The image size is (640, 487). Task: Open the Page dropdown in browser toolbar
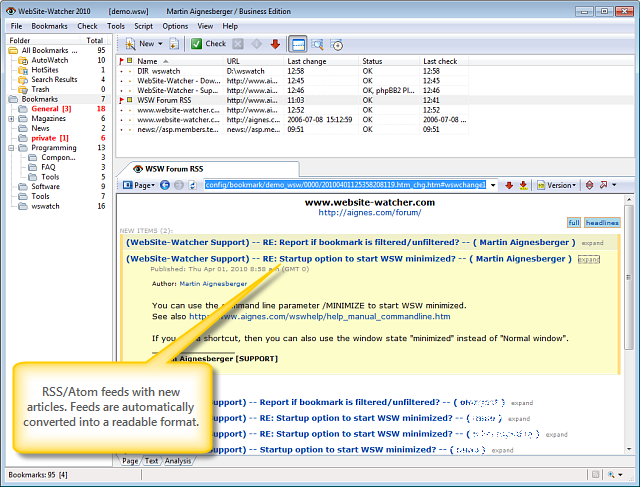click(139, 185)
